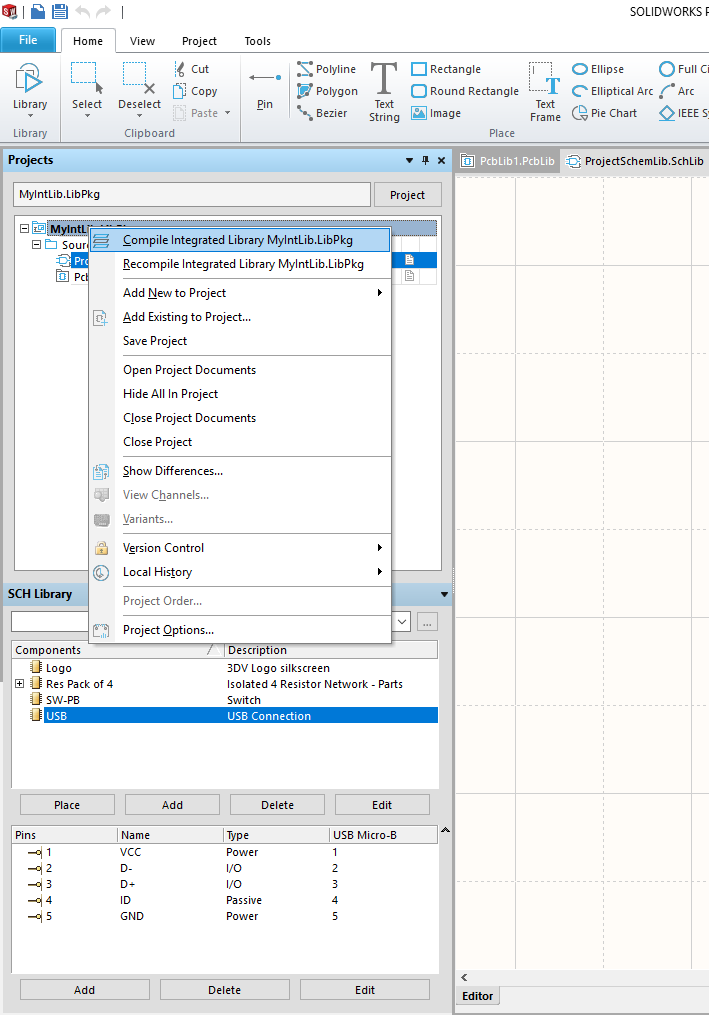Screen dimensions: 709x1015
Task: Place an Image
Action: pos(436,113)
